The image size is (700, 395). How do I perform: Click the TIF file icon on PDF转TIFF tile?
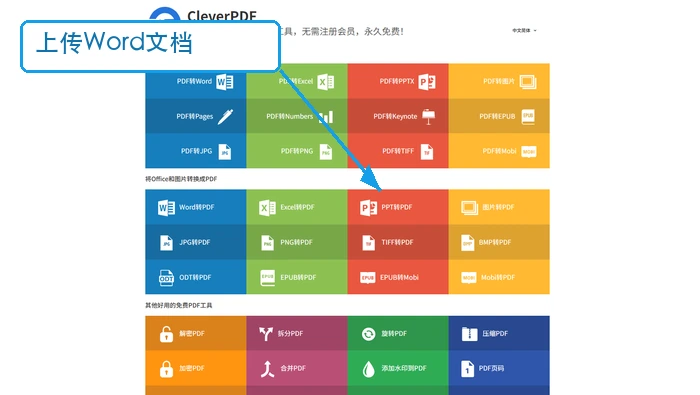tap(427, 152)
